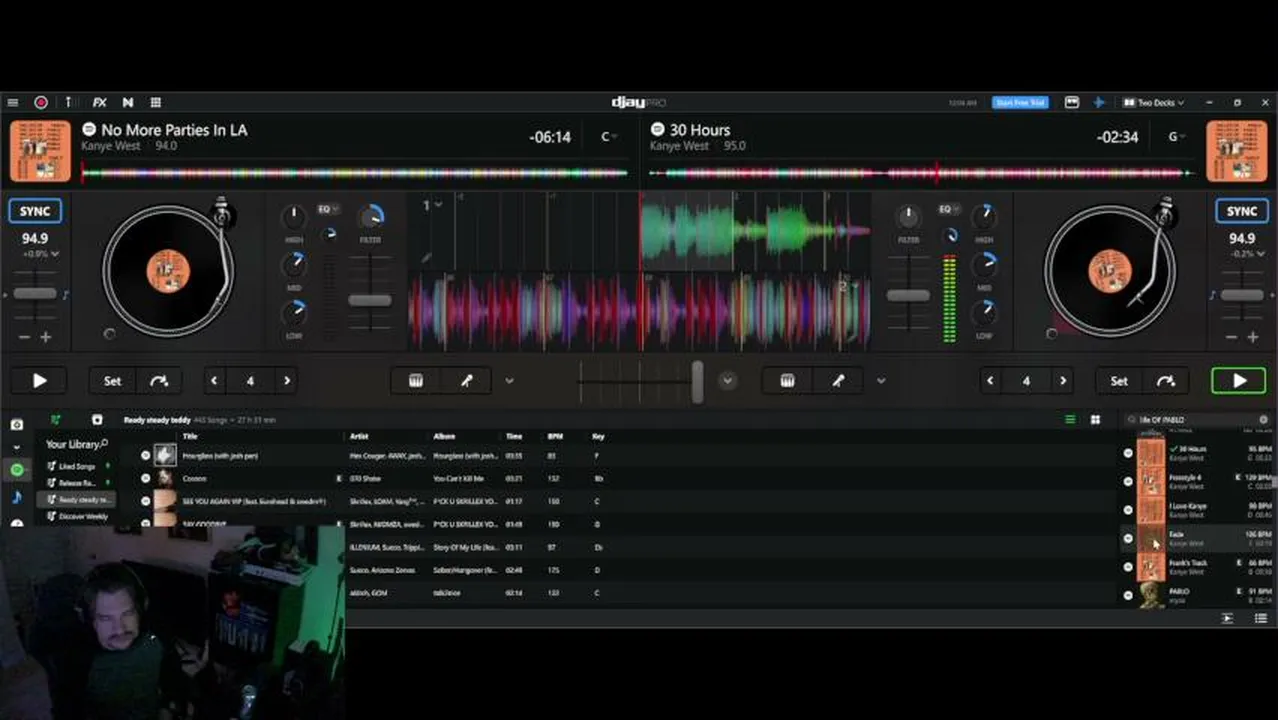Increase right deck loop length arrow
The image size is (1278, 720).
[x=1063, y=381]
